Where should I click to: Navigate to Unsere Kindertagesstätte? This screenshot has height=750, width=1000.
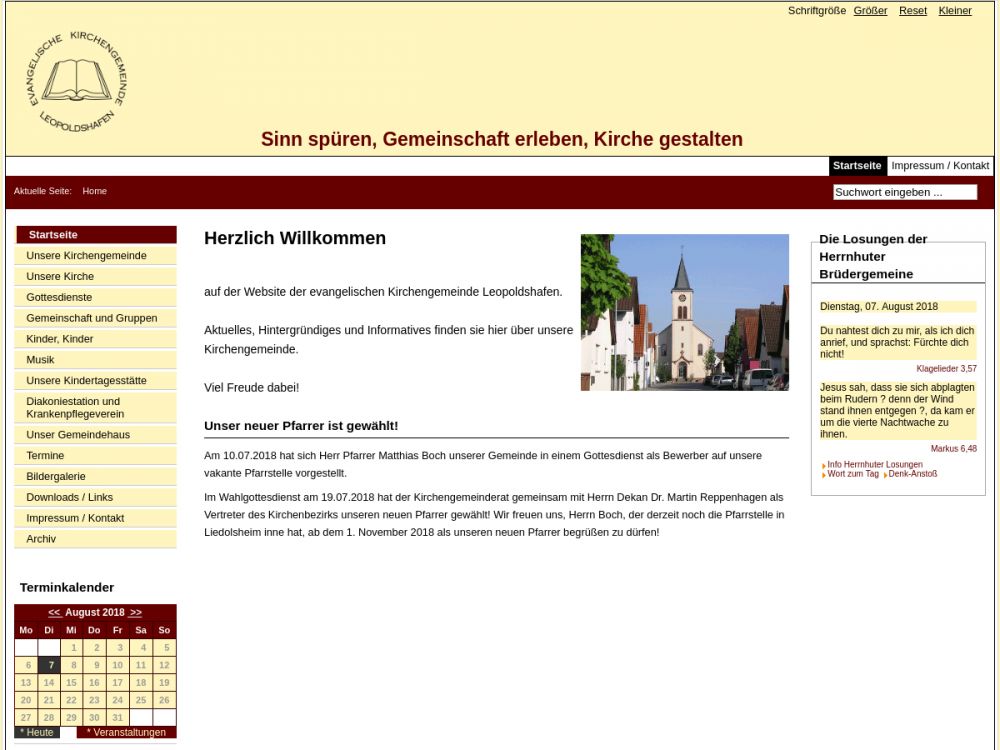pyautogui.click(x=86, y=380)
